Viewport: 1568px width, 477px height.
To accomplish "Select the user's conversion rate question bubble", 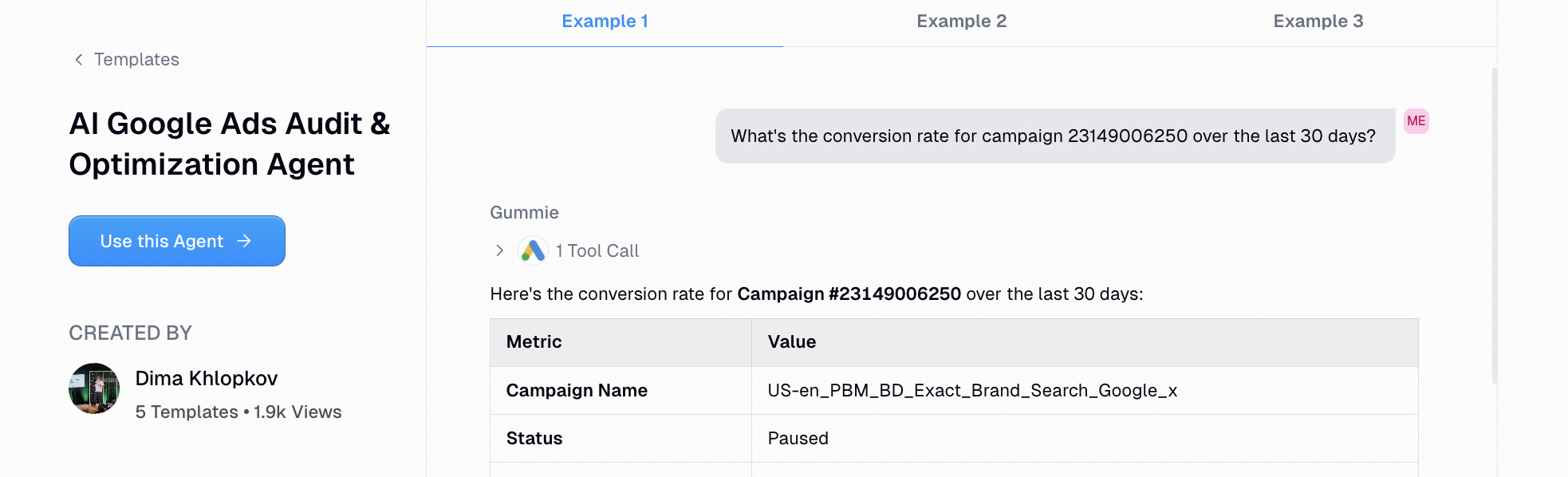I will click(x=1053, y=136).
